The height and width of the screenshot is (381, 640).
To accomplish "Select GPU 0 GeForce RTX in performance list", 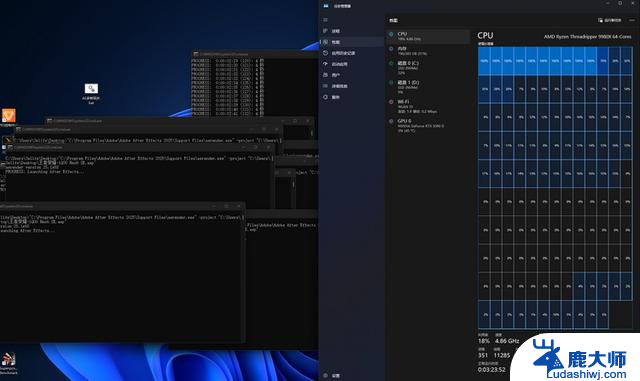I will click(x=428, y=125).
